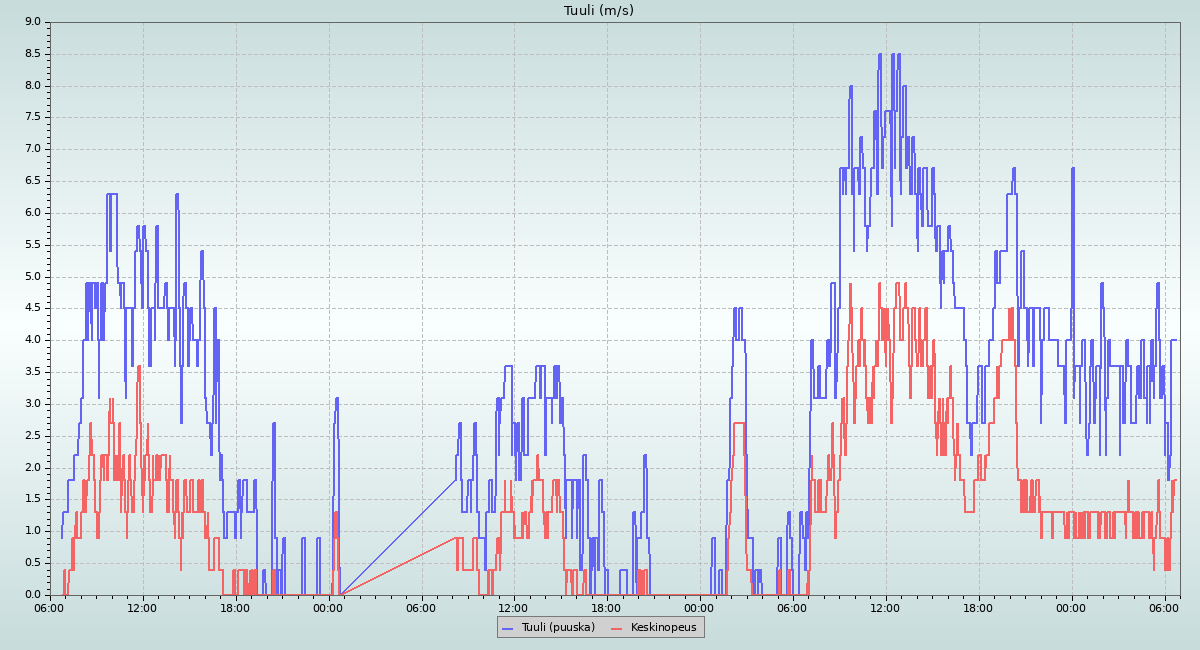Select the leftmost 12:00 x-axis time label

click(x=142, y=607)
